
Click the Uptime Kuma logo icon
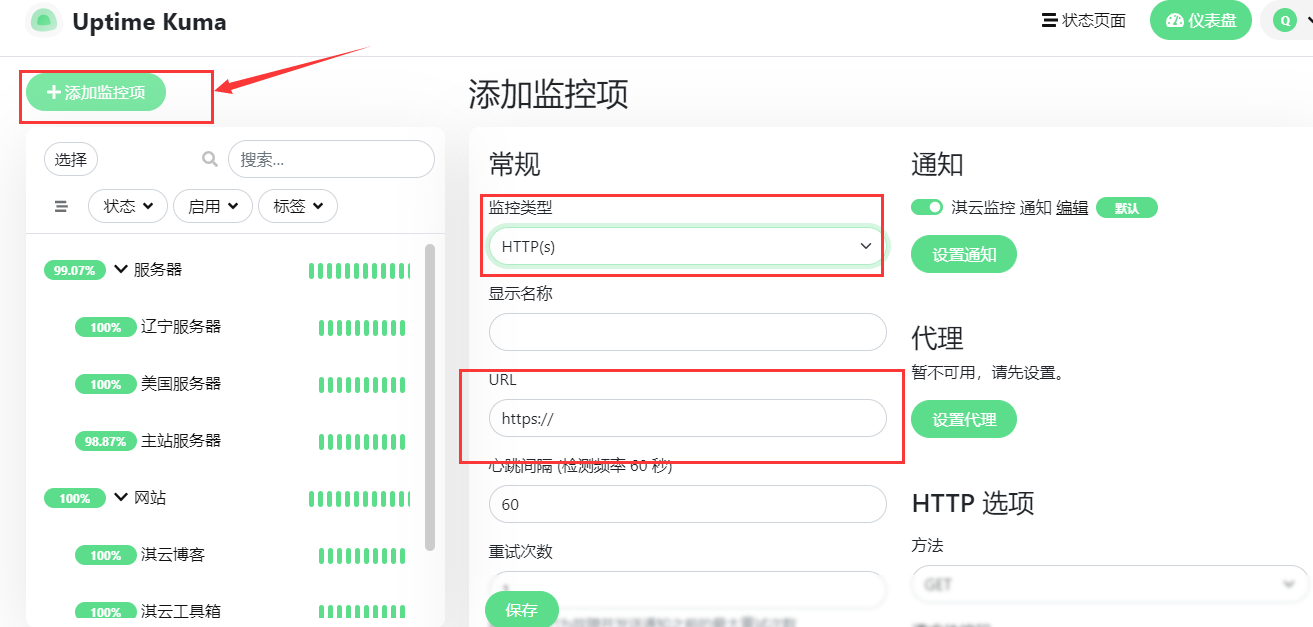coord(43,20)
